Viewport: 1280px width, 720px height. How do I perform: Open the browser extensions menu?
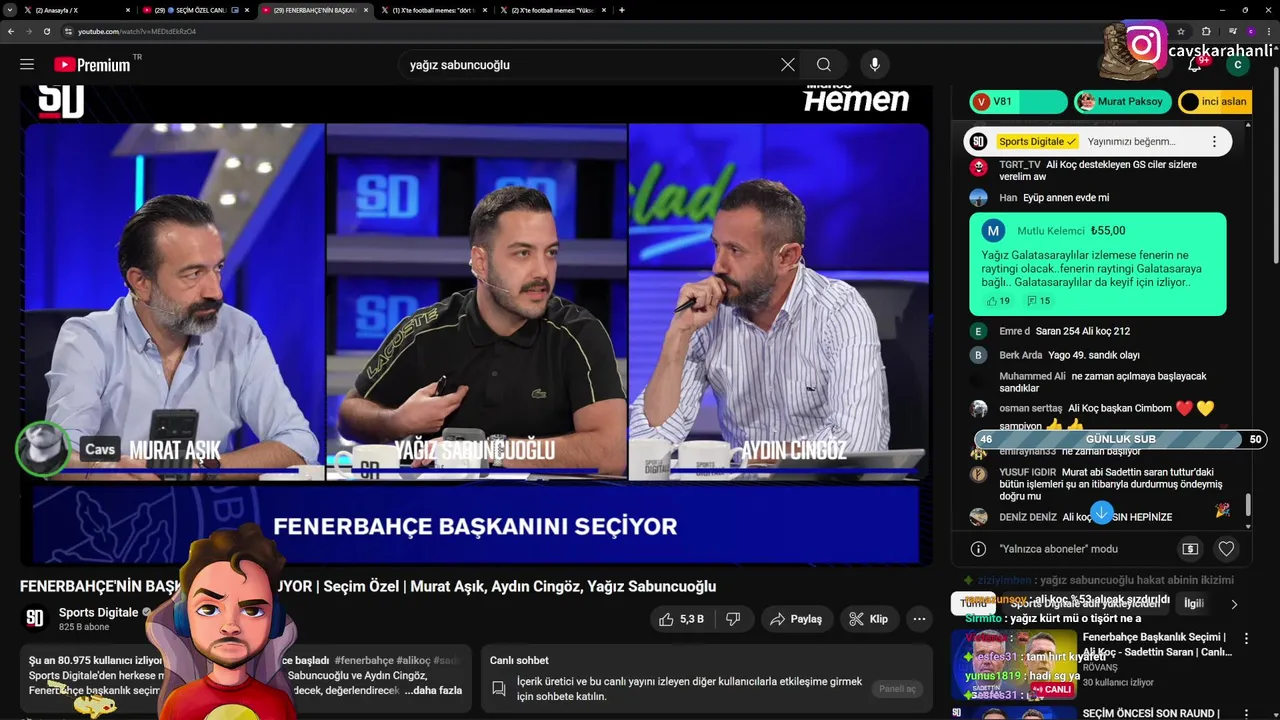pyautogui.click(x=1206, y=31)
